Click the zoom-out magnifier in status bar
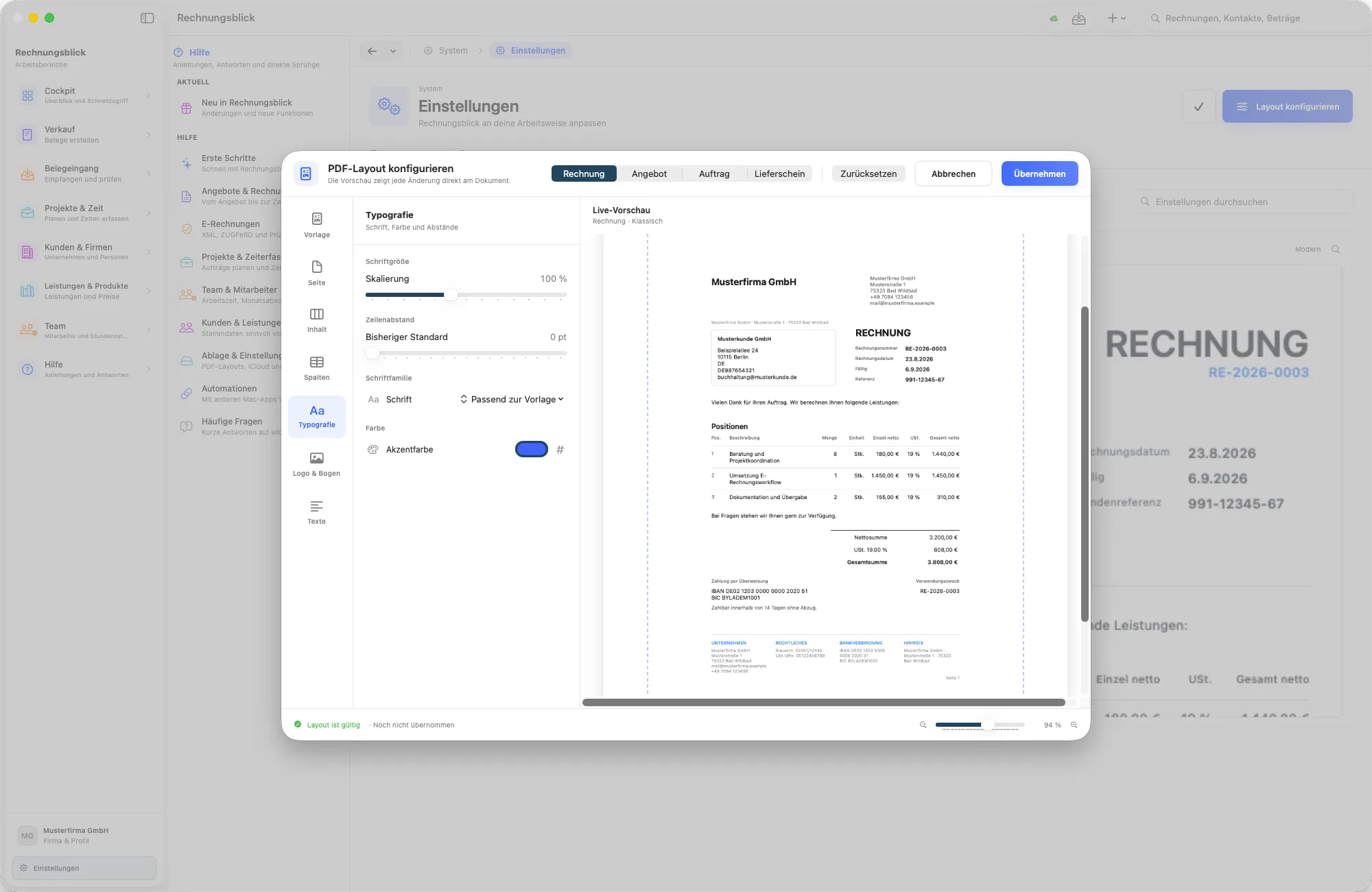The image size is (1372, 892). coord(923,725)
